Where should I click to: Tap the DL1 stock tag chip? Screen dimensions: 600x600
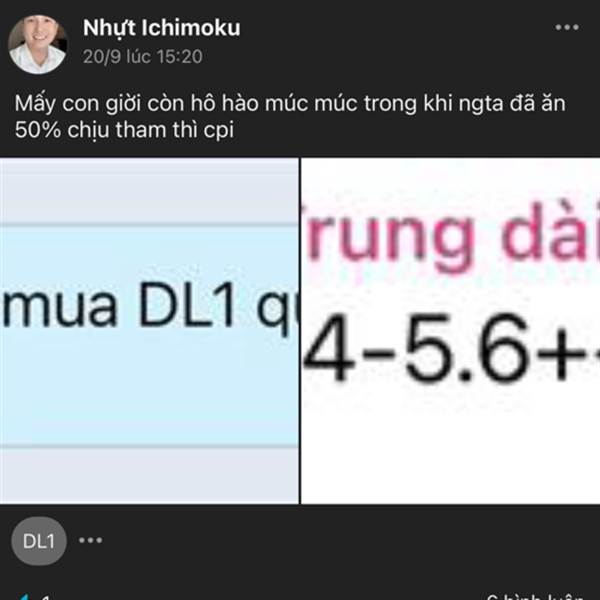coord(39,541)
